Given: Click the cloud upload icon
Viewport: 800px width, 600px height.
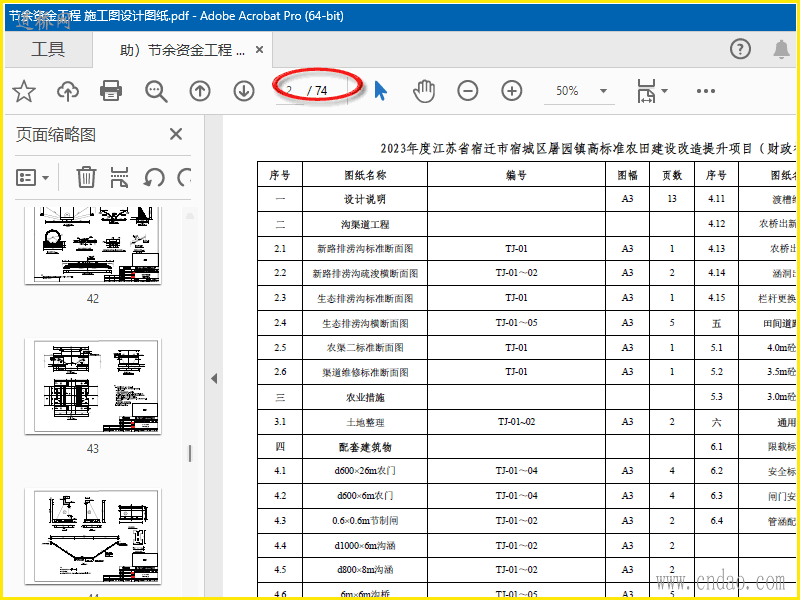Looking at the screenshot, I should (x=67, y=91).
